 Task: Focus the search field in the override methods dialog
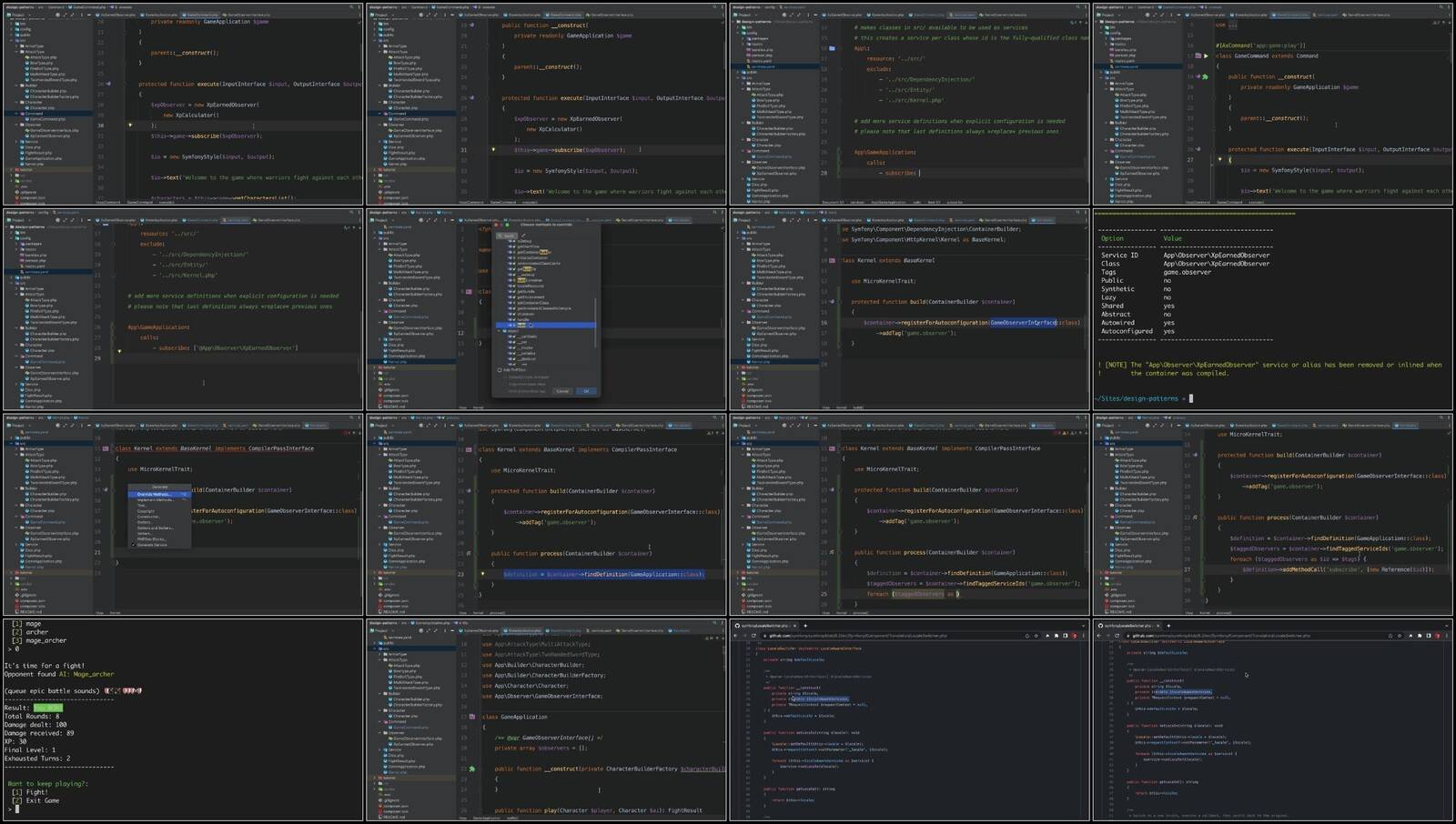point(508,236)
